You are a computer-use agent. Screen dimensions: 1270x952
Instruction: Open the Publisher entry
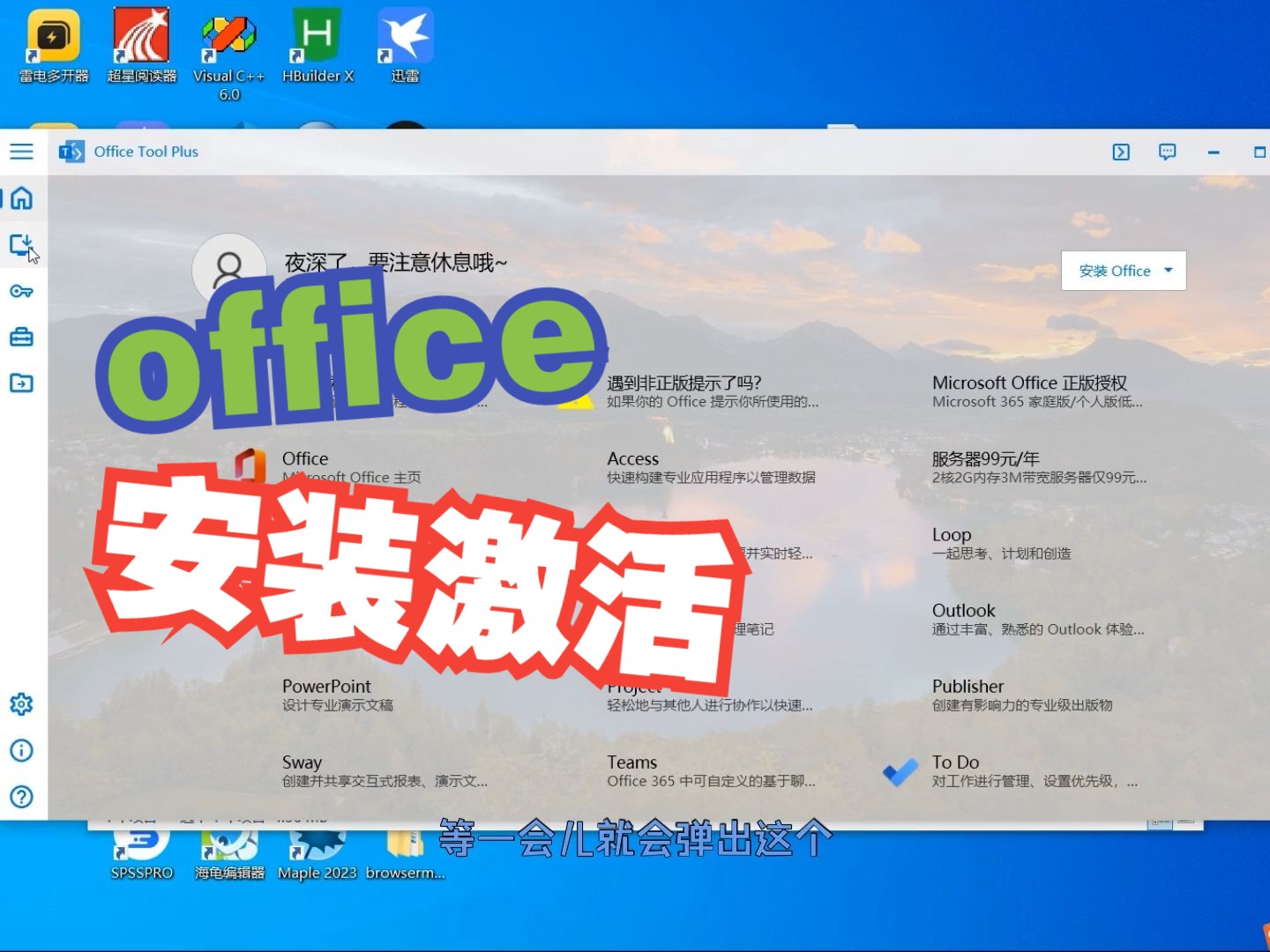point(1022,695)
